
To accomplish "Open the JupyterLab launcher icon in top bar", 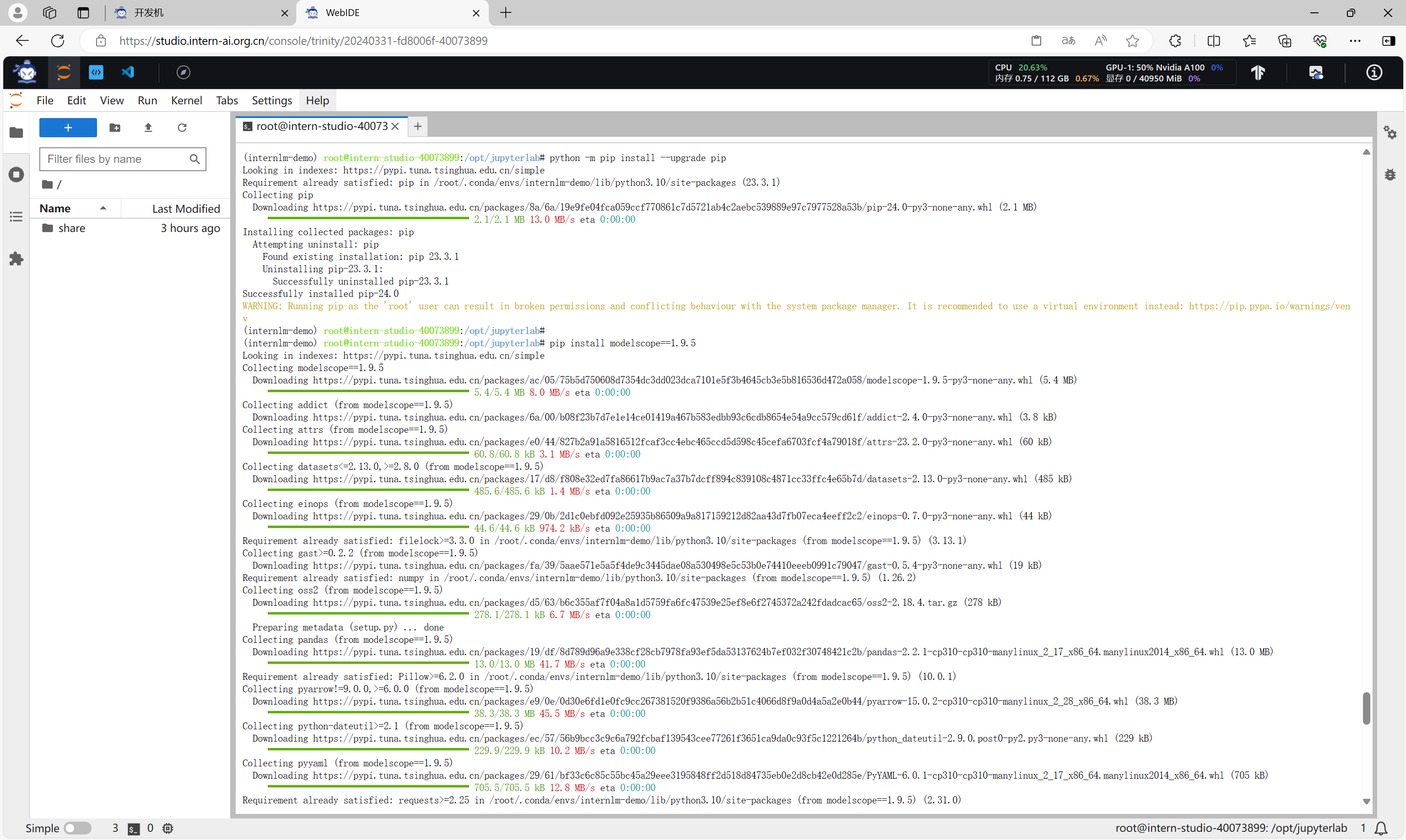I will (64, 72).
